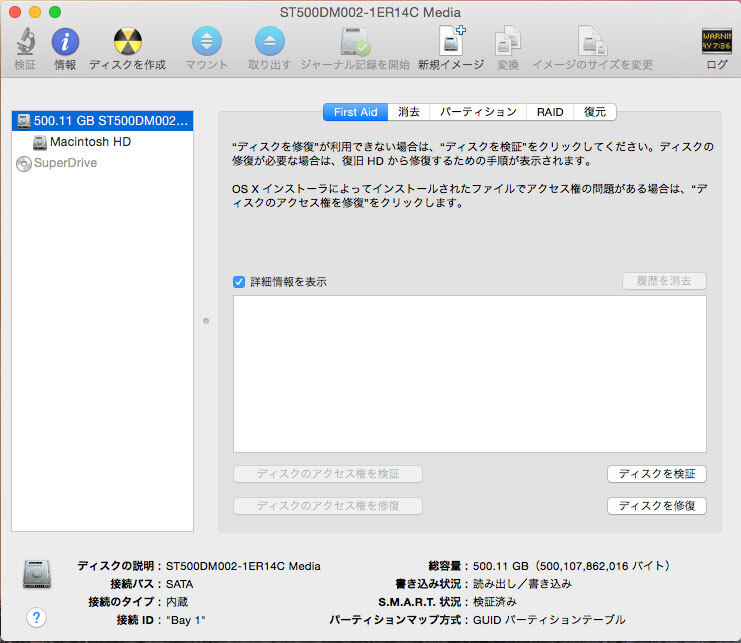This screenshot has height=643, width=741.
Task: Switch to the First Aid tab
Action: [355, 112]
